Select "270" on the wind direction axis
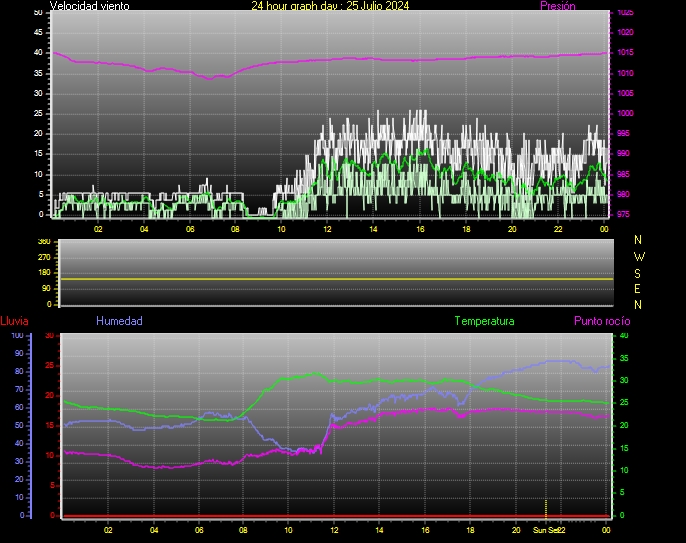The image size is (686, 543). pos(44,257)
